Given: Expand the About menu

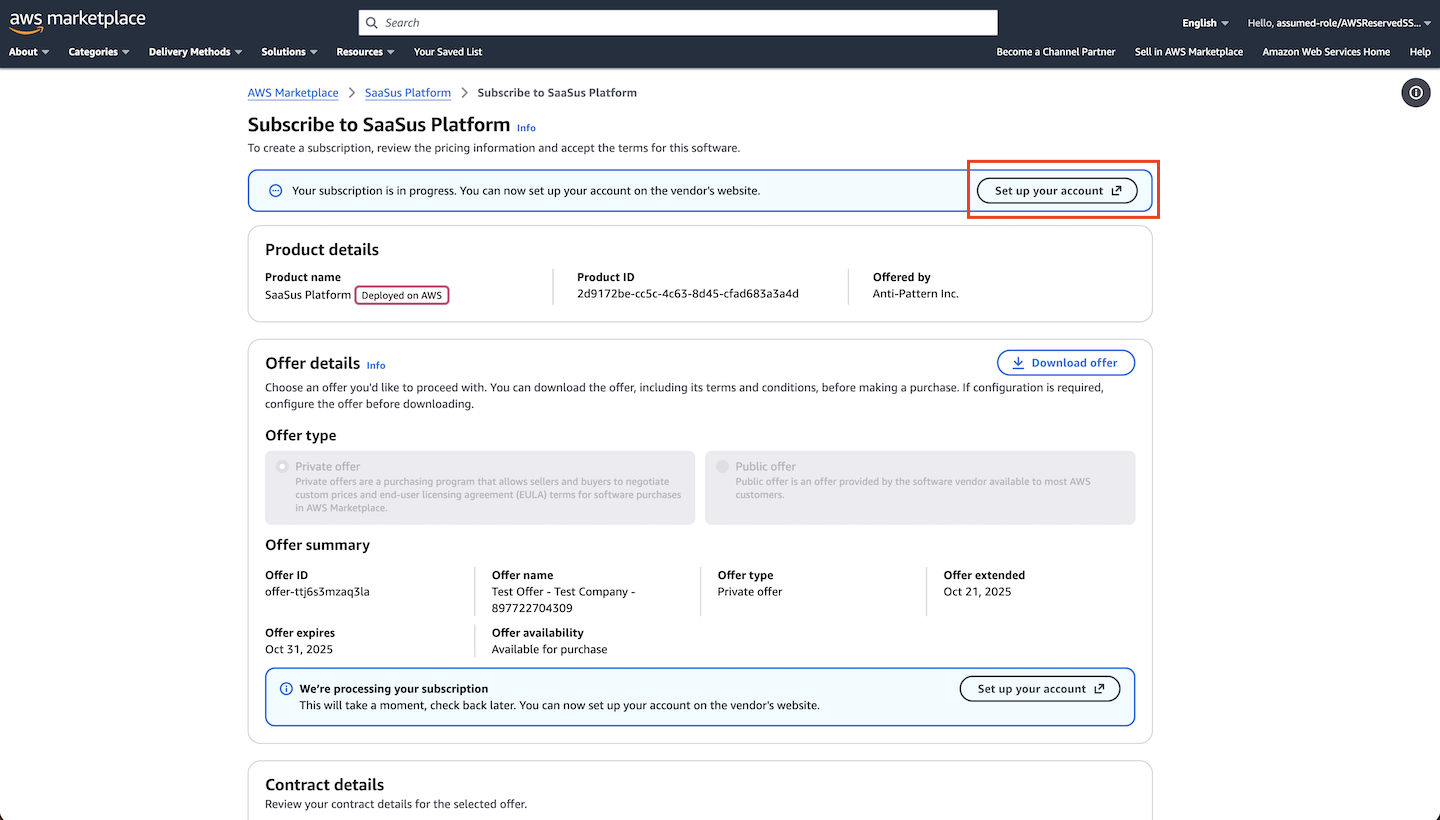Looking at the screenshot, I should tap(29, 52).
